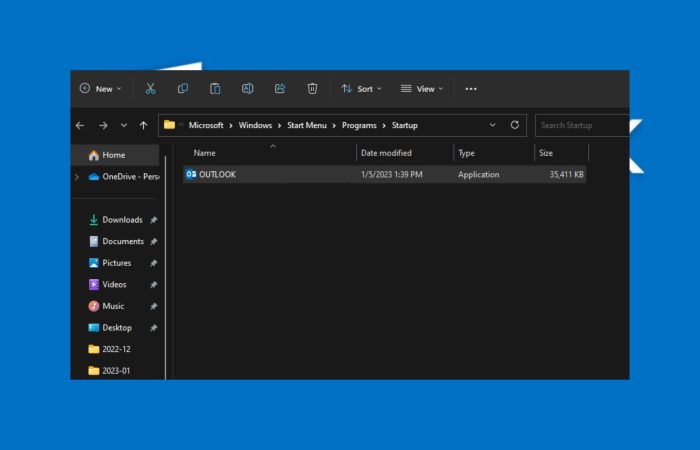The height and width of the screenshot is (450, 700).
Task: Expand chevron after Windows in path
Action: [279, 125]
